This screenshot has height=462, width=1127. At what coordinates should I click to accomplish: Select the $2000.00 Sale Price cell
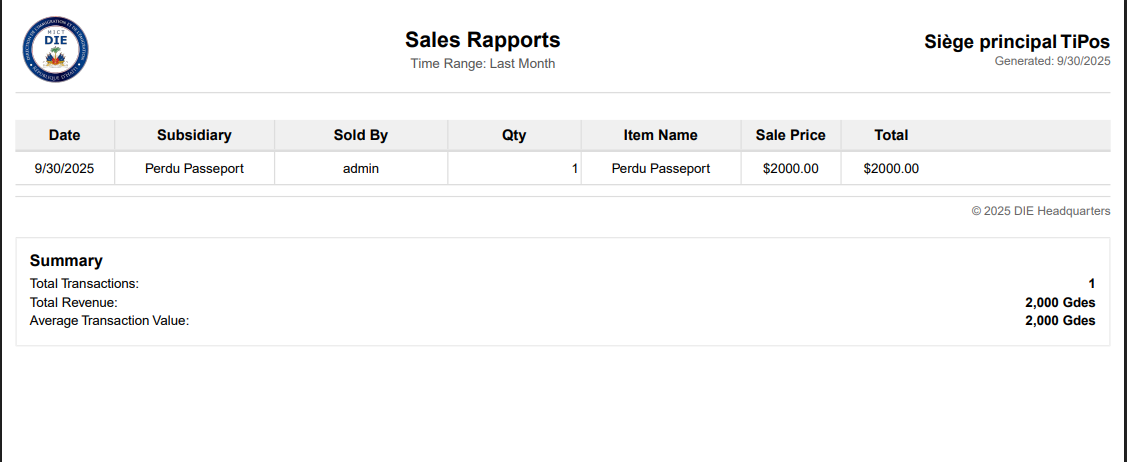click(x=790, y=169)
